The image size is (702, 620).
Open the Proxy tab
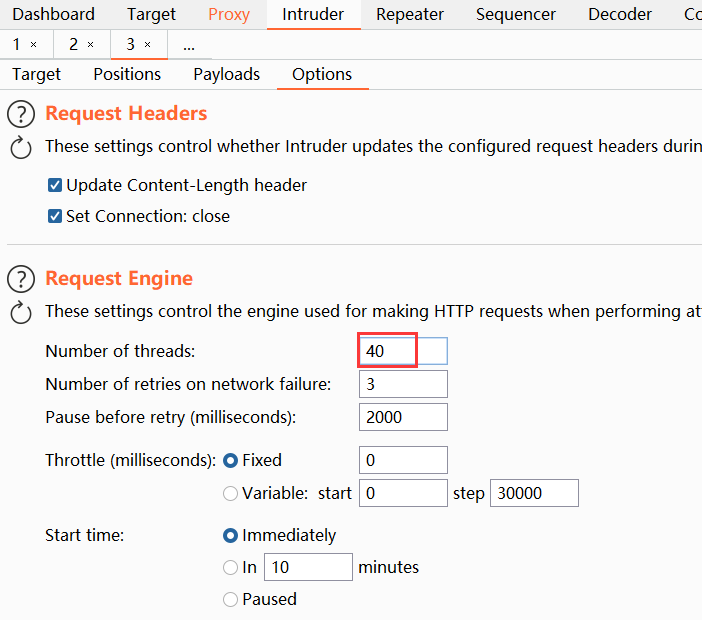pos(229,14)
